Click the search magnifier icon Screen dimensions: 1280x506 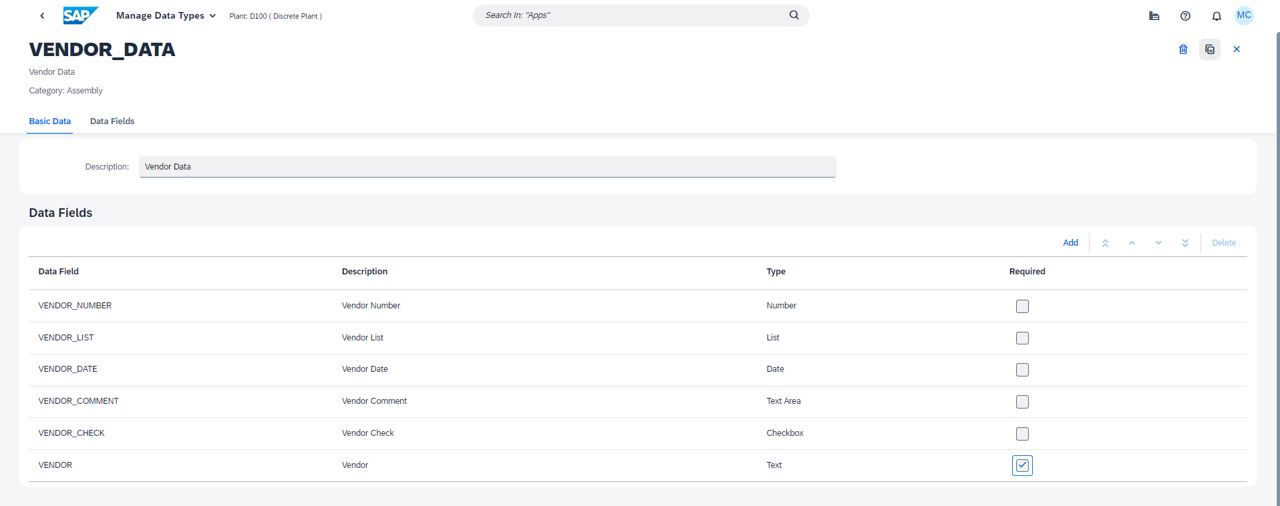coord(794,16)
